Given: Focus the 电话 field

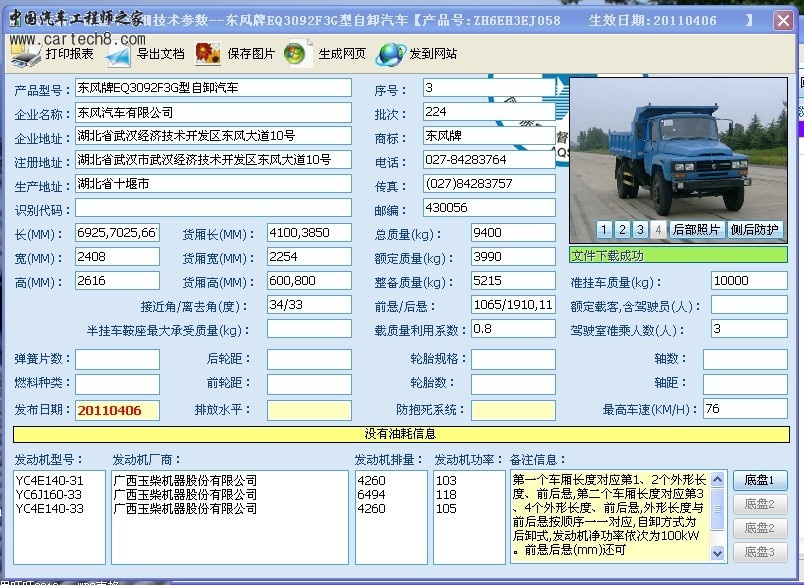Looking at the screenshot, I should 489,160.
